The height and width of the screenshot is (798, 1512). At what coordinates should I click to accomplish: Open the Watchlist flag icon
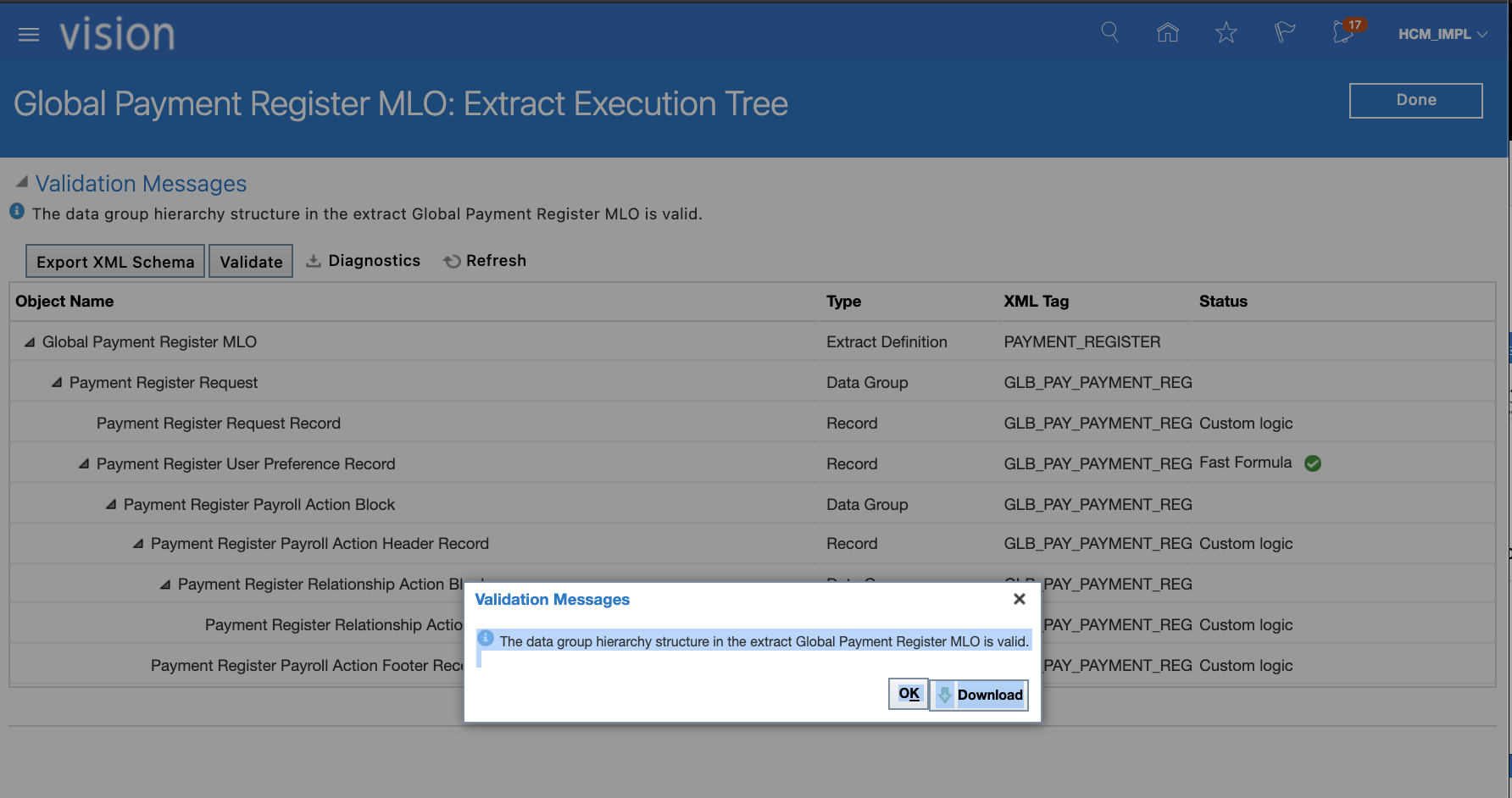point(1285,33)
